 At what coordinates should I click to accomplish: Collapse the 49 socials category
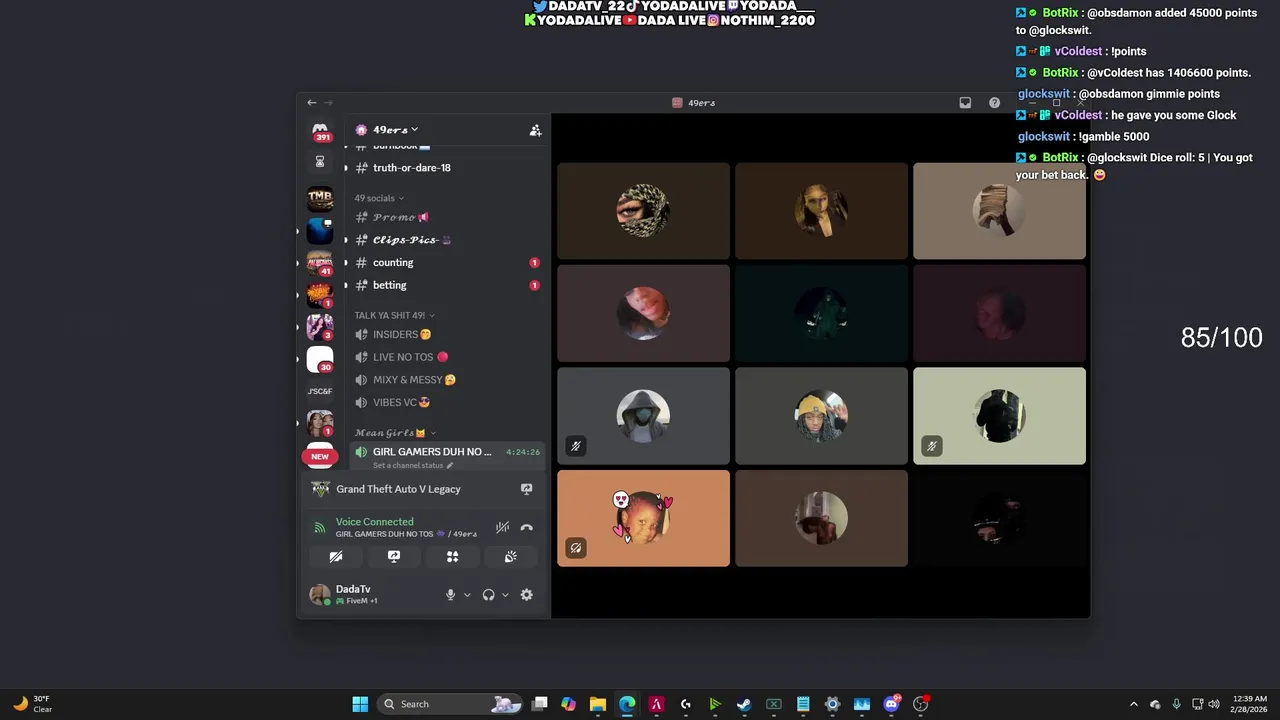(379, 198)
